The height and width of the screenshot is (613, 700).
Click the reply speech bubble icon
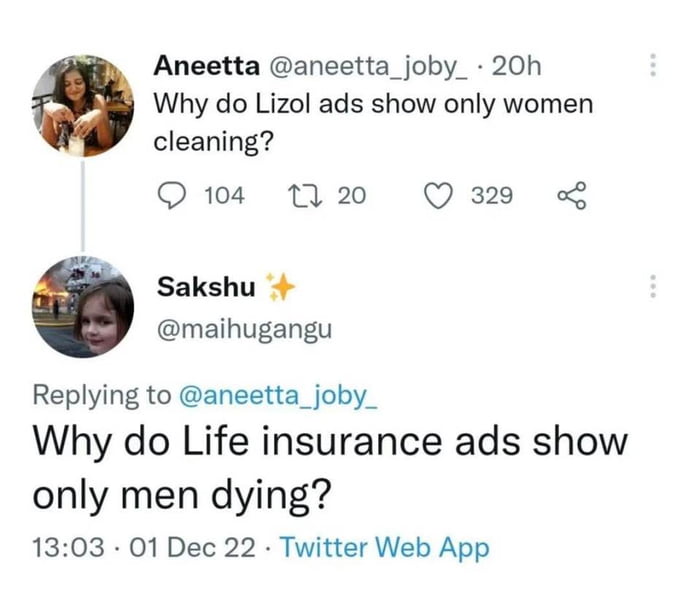point(172,194)
